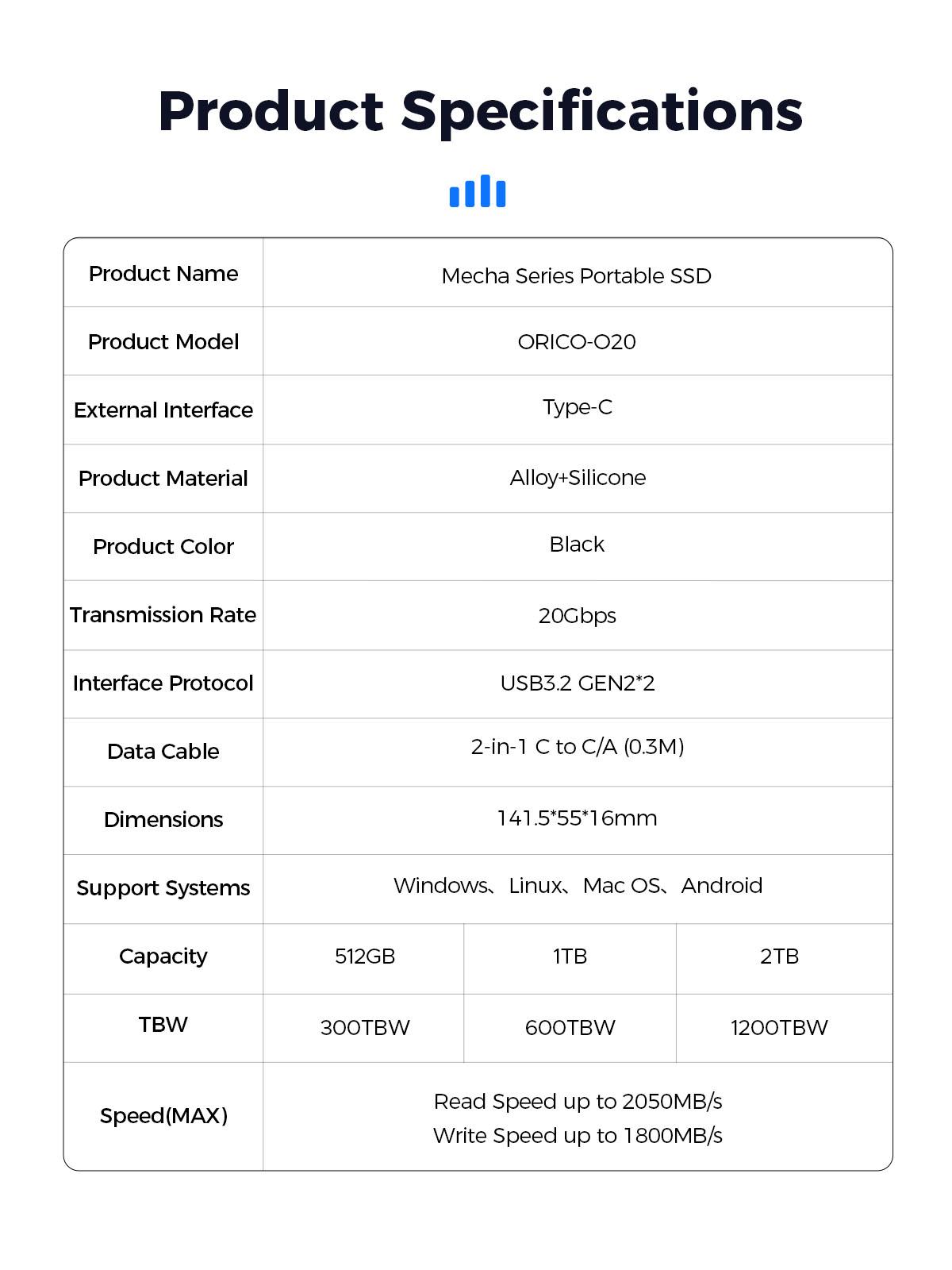
Task: Click the 1TB capacity cell
Action: click(570, 956)
